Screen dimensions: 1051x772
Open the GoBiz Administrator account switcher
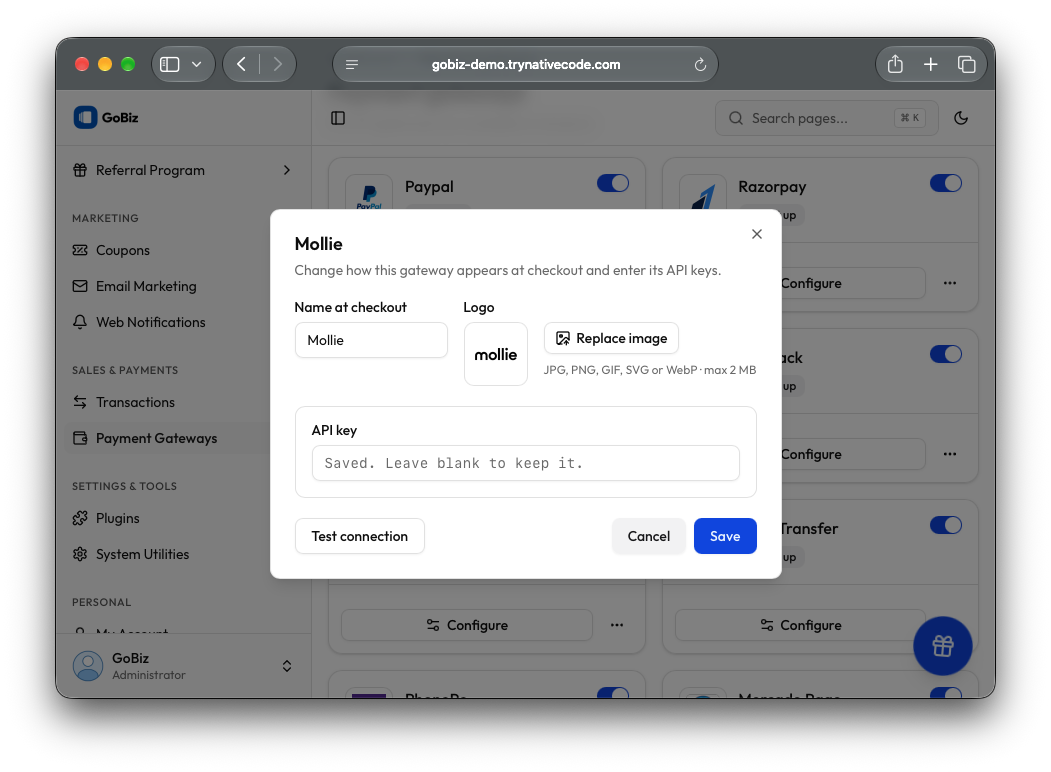[183, 666]
